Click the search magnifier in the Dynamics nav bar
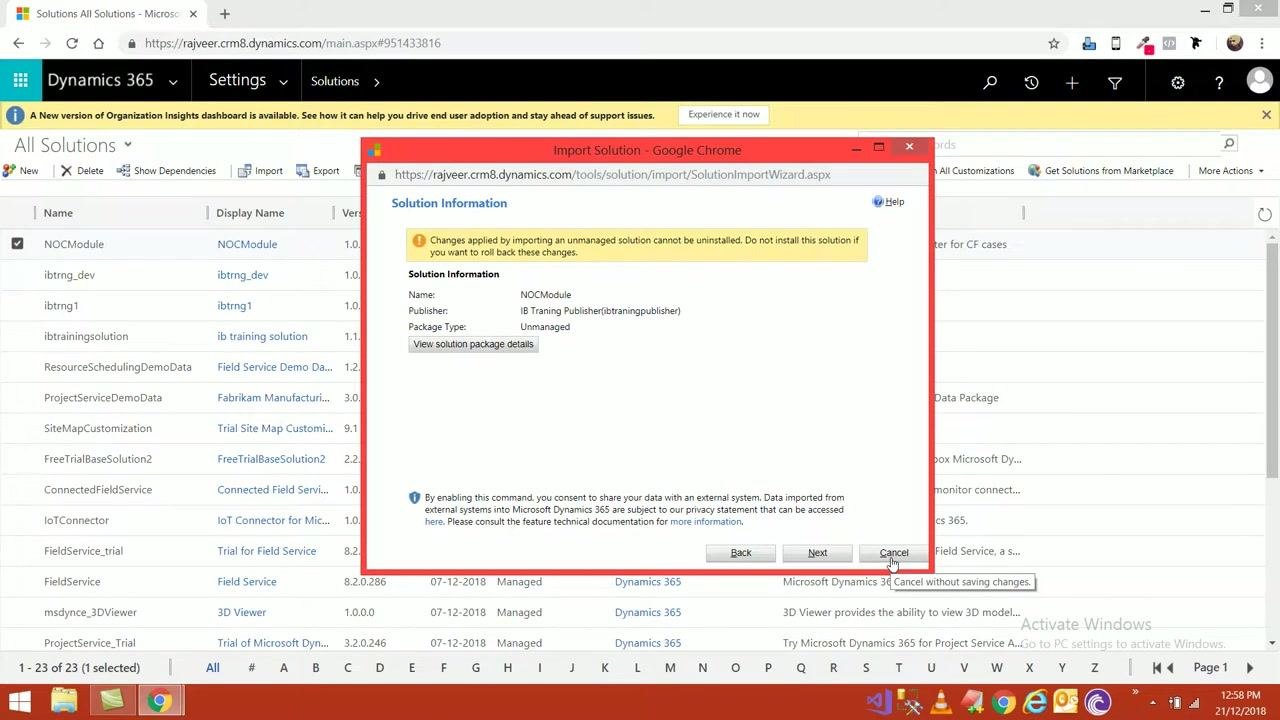This screenshot has height=720, width=1280. [990, 83]
